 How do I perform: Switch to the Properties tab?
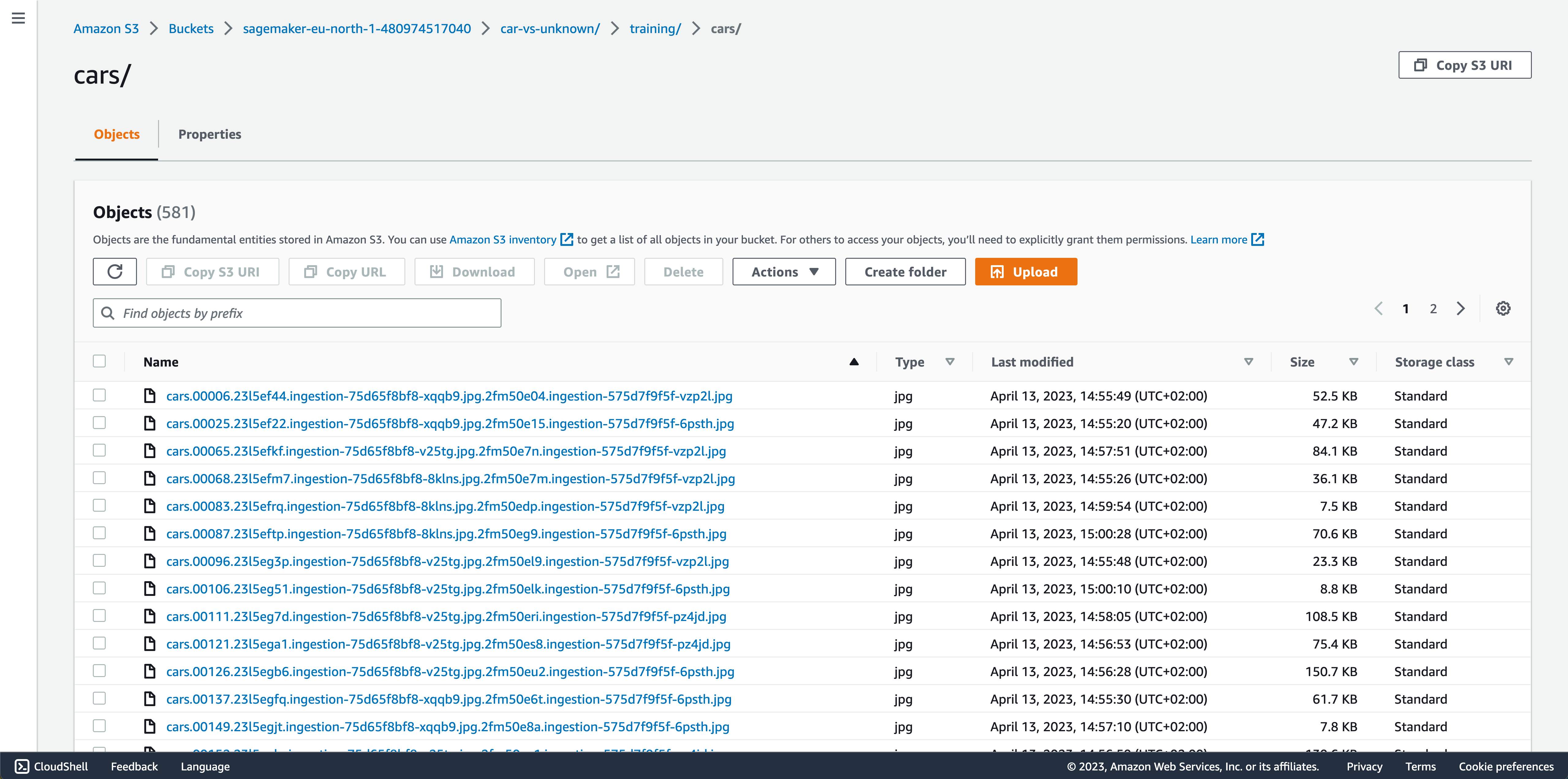[x=209, y=134]
